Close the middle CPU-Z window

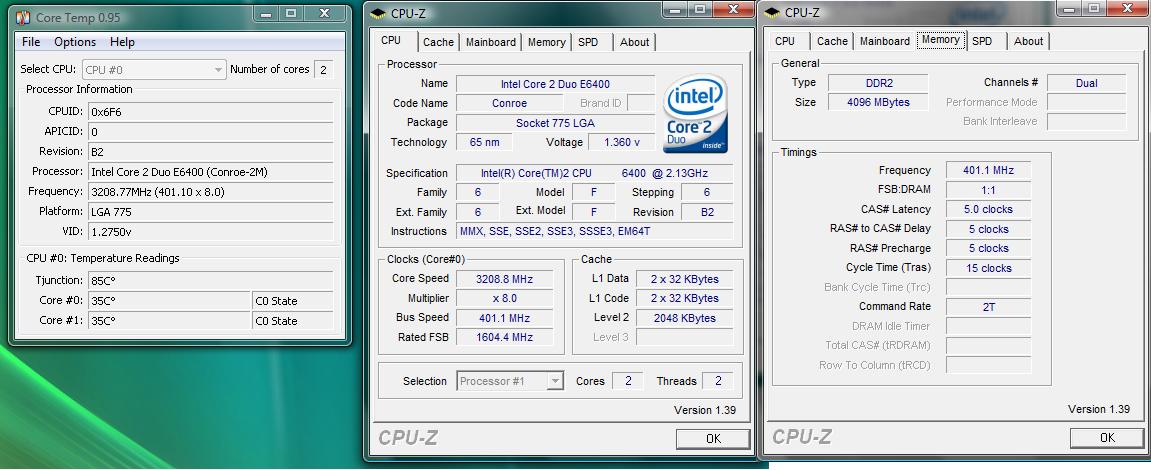[733, 9]
